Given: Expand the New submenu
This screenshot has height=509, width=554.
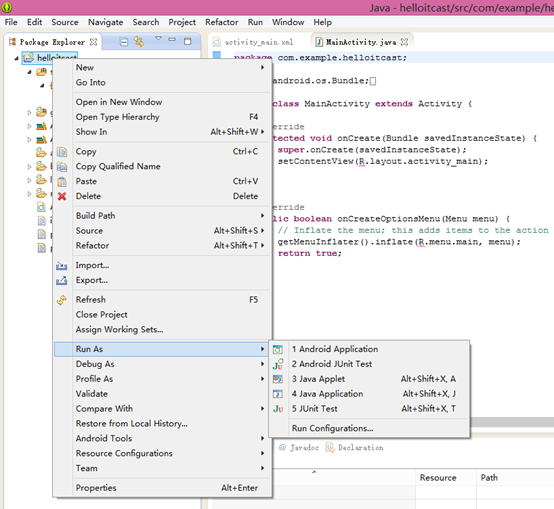Looking at the screenshot, I should pyautogui.click(x=163, y=67).
